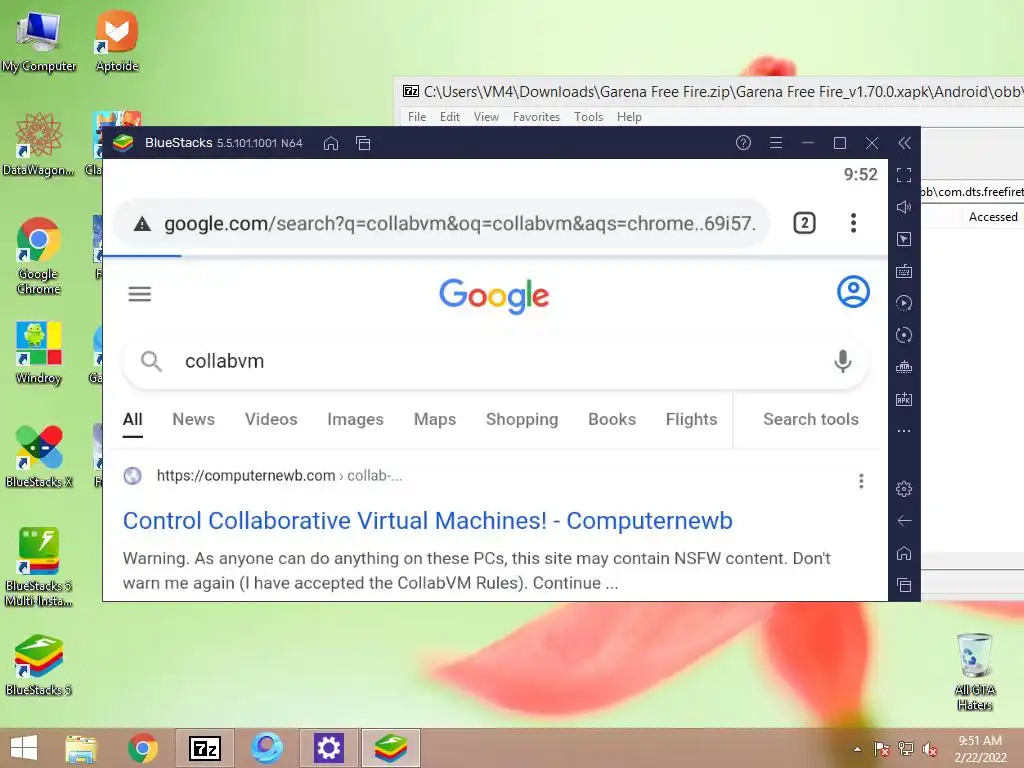Click the Google account profile icon
Screen dimensions: 1024x768
[853, 292]
